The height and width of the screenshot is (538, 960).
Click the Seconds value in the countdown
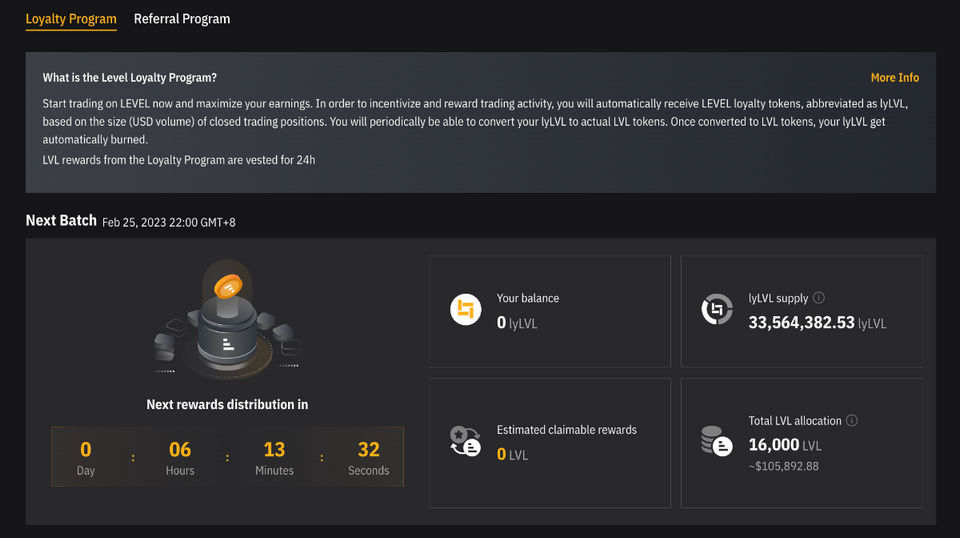(368, 450)
